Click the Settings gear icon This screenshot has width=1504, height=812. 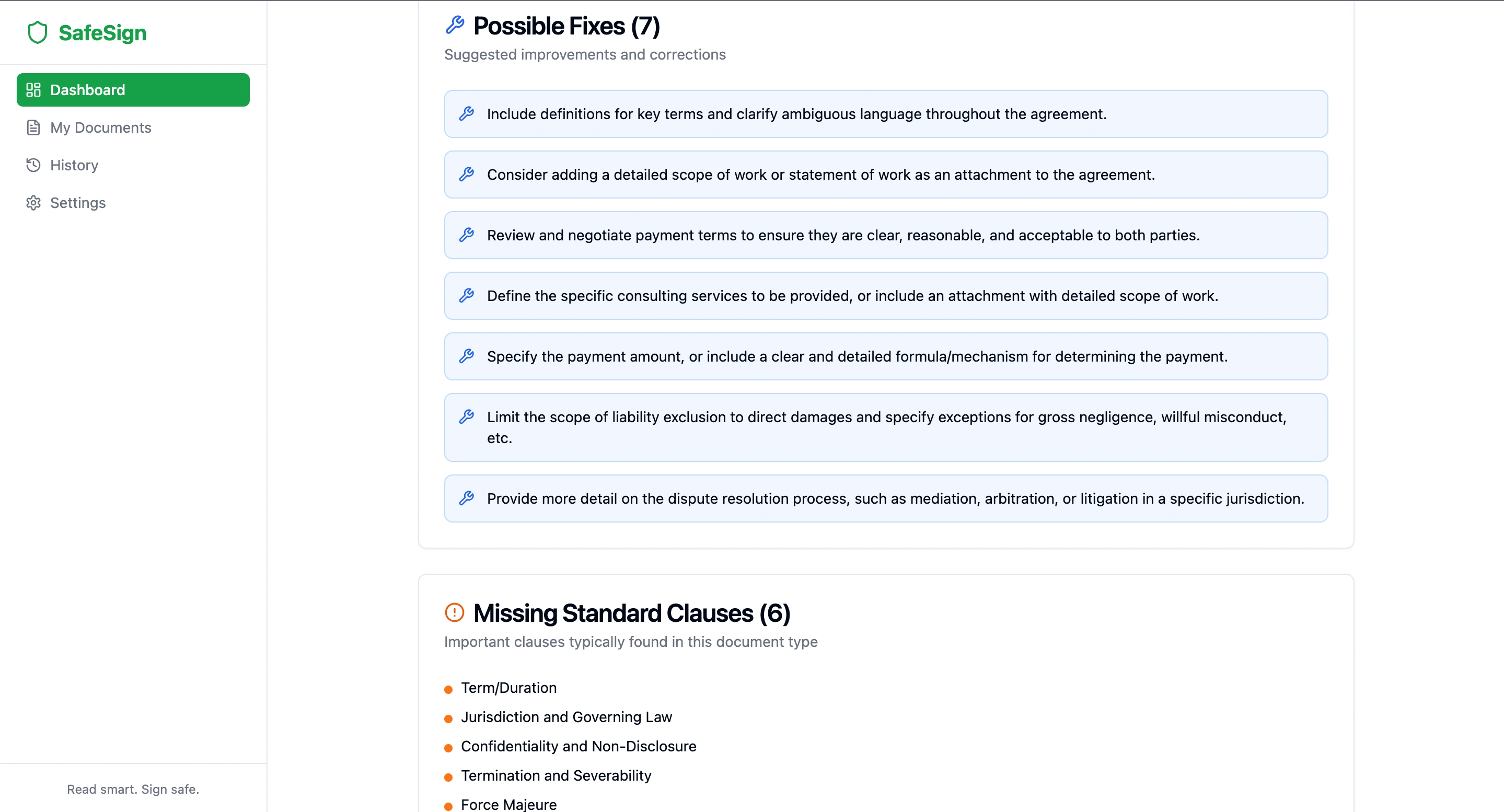click(33, 203)
